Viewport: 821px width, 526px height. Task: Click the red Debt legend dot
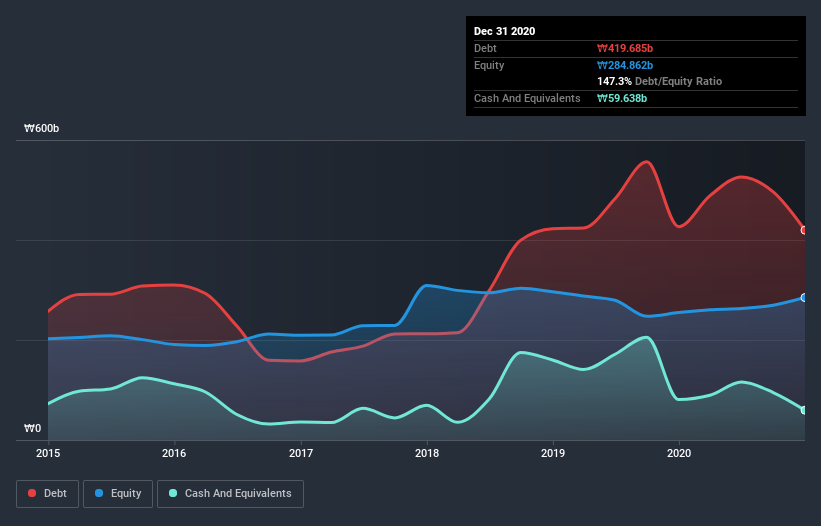(x=32, y=493)
